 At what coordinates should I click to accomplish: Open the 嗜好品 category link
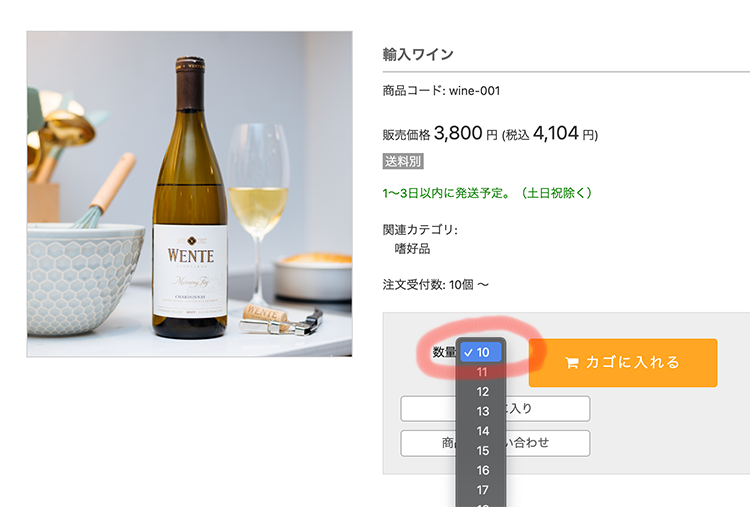413,248
